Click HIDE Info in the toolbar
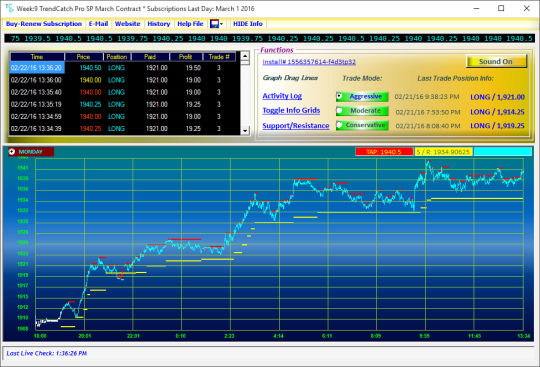540x367 pixels. pos(248,24)
